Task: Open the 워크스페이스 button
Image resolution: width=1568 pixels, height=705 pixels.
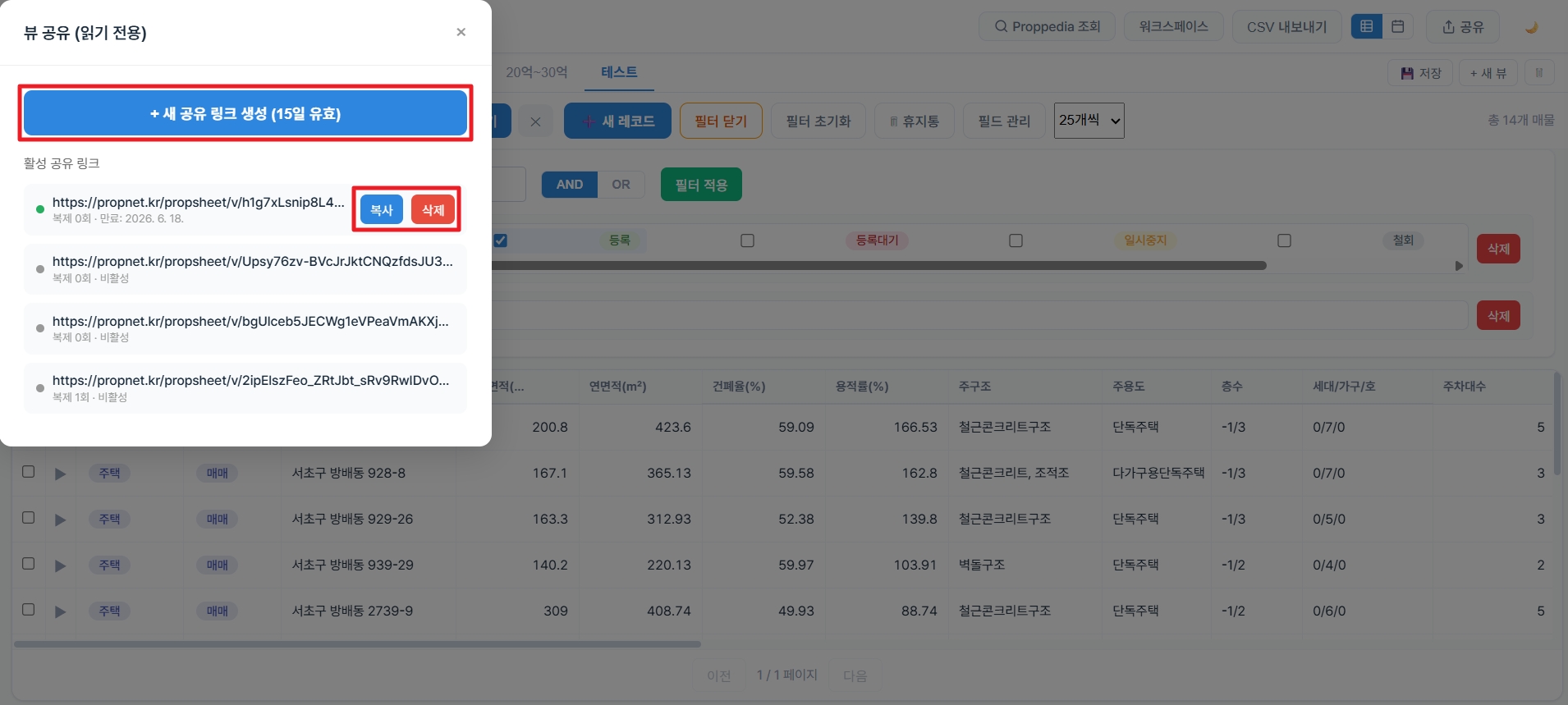Action: [x=1173, y=26]
